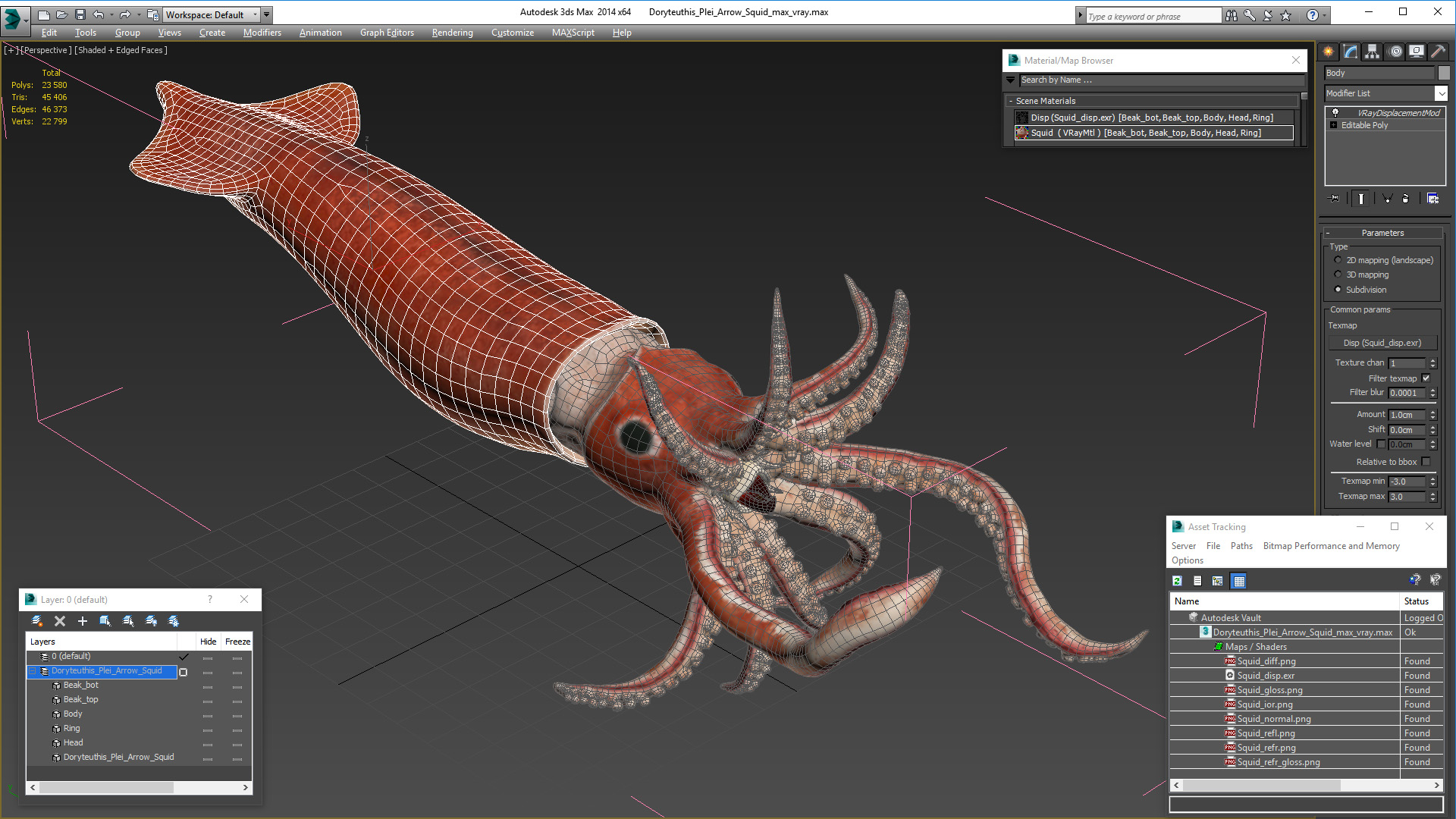This screenshot has height=819, width=1456.
Task: Click Freeze/Unfreeze All Layers icon in Layer dialog
Action: [174, 621]
